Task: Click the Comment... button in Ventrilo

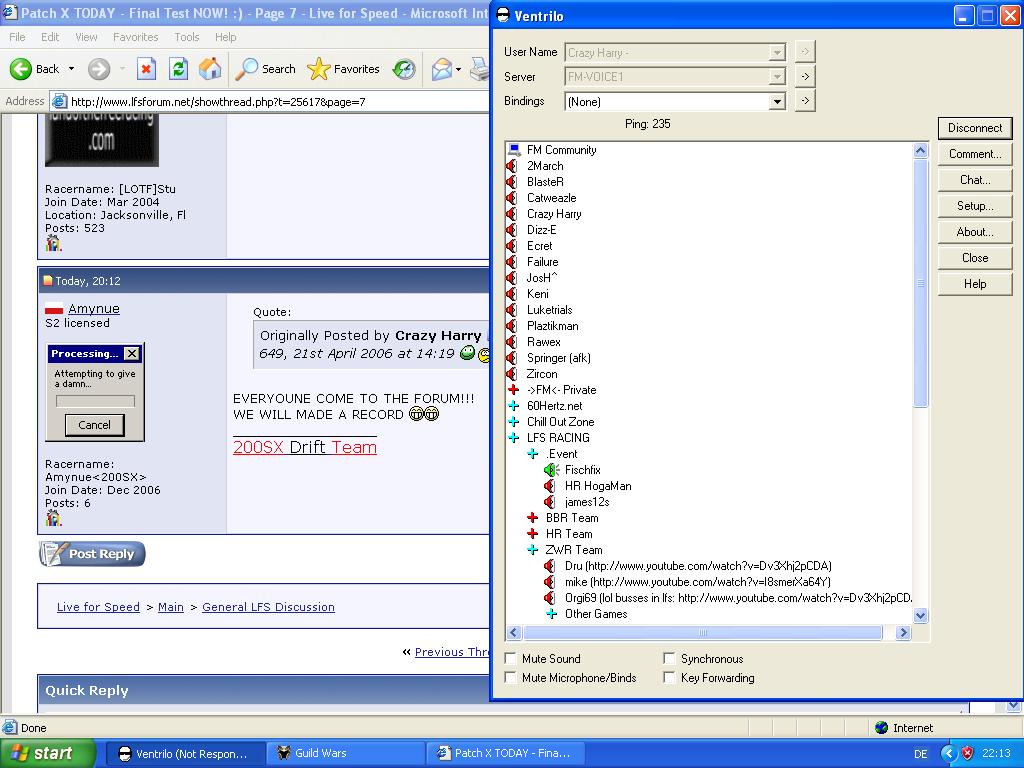Action: [x=975, y=154]
